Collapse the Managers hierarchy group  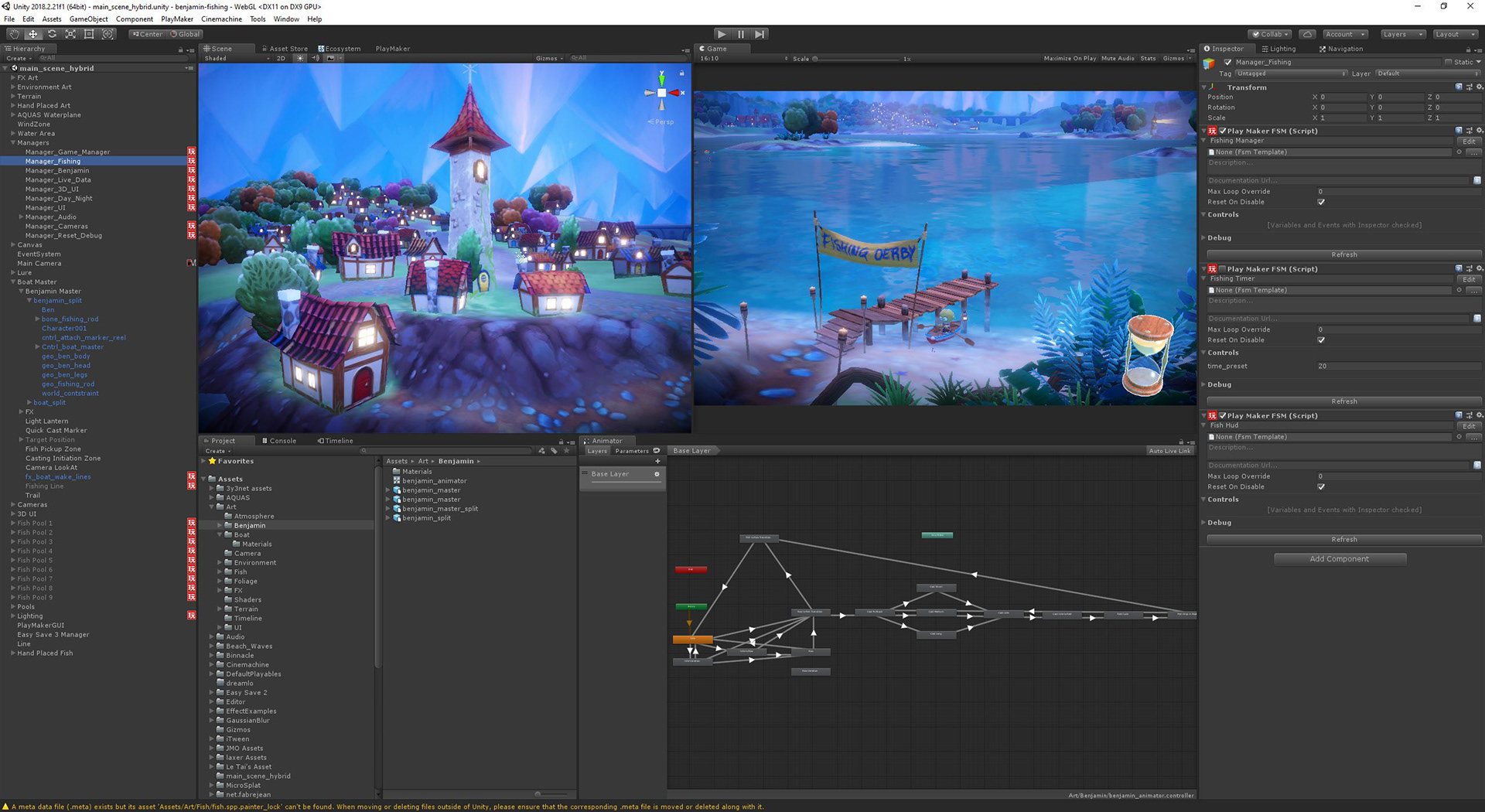pyautogui.click(x=13, y=142)
